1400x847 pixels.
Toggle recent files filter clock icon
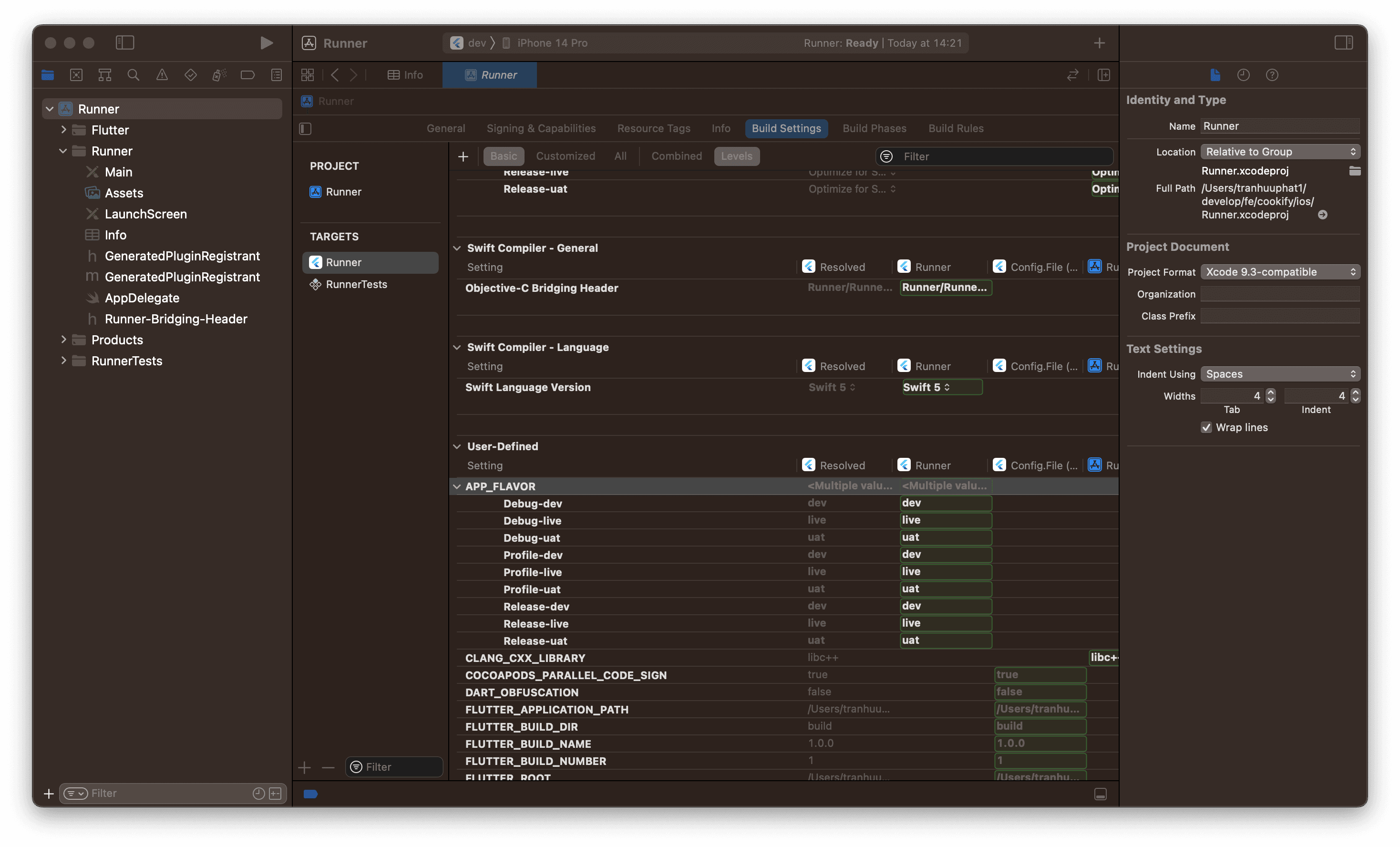258,794
